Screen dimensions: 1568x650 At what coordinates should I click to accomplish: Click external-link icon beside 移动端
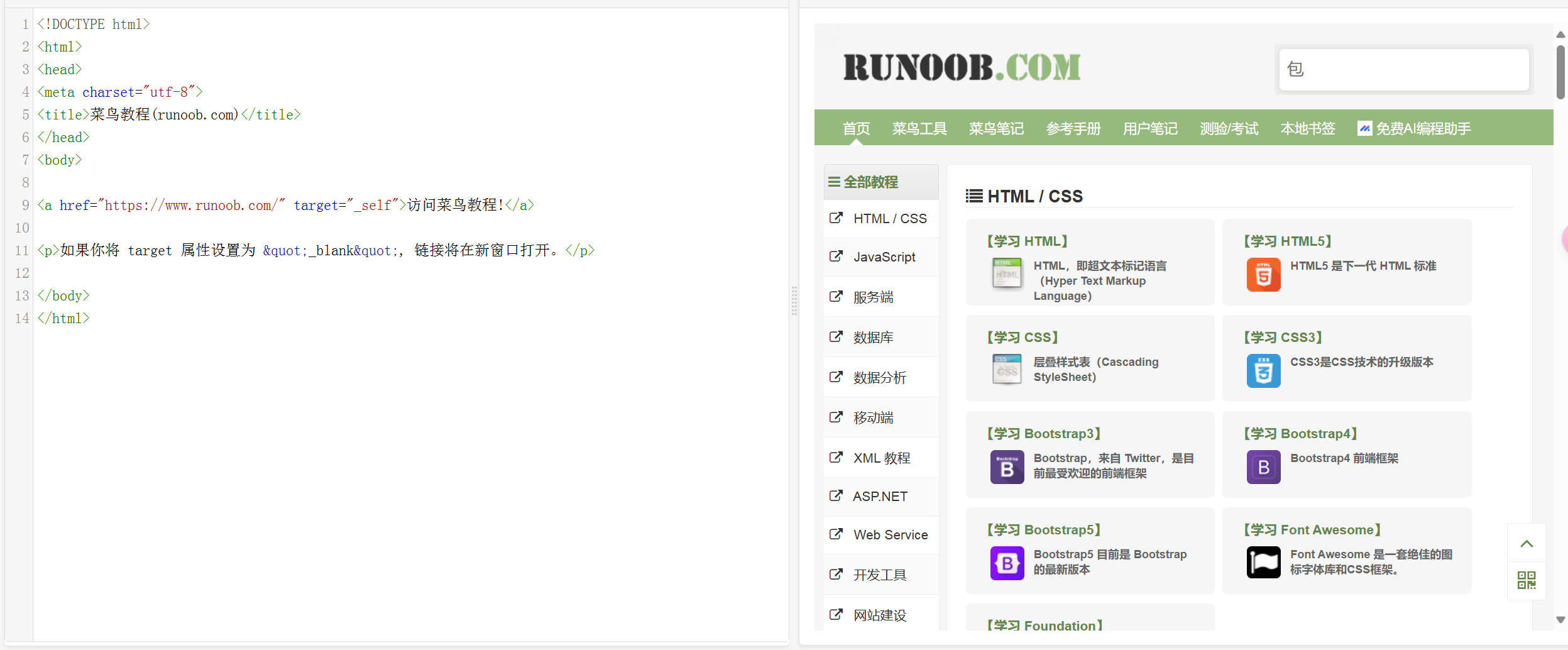click(x=836, y=417)
